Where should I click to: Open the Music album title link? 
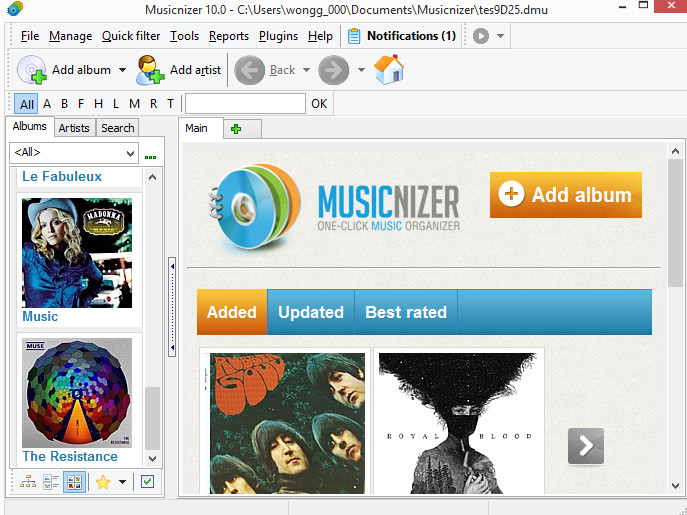tap(40, 316)
